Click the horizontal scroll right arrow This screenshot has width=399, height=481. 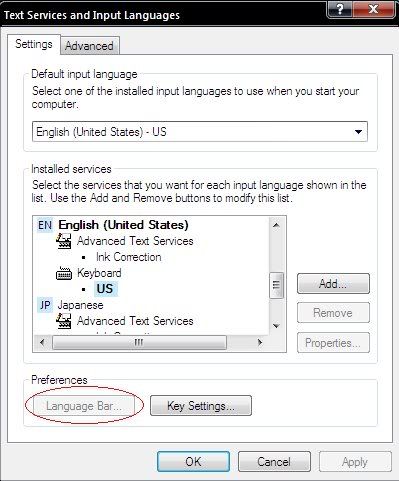[260, 342]
